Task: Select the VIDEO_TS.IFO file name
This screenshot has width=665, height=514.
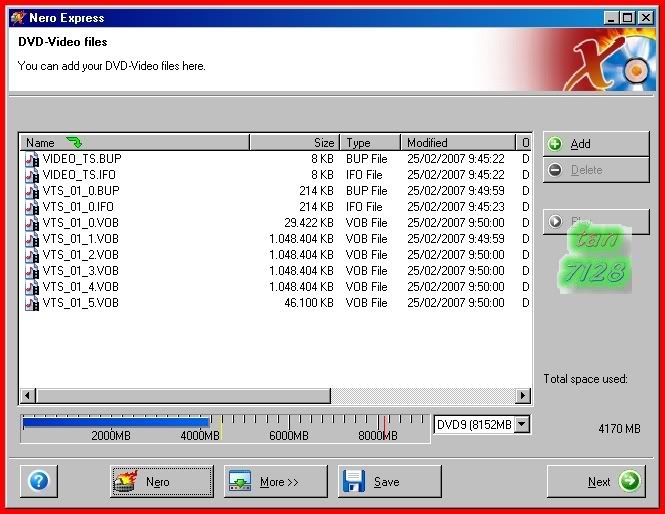Action: coord(79,175)
